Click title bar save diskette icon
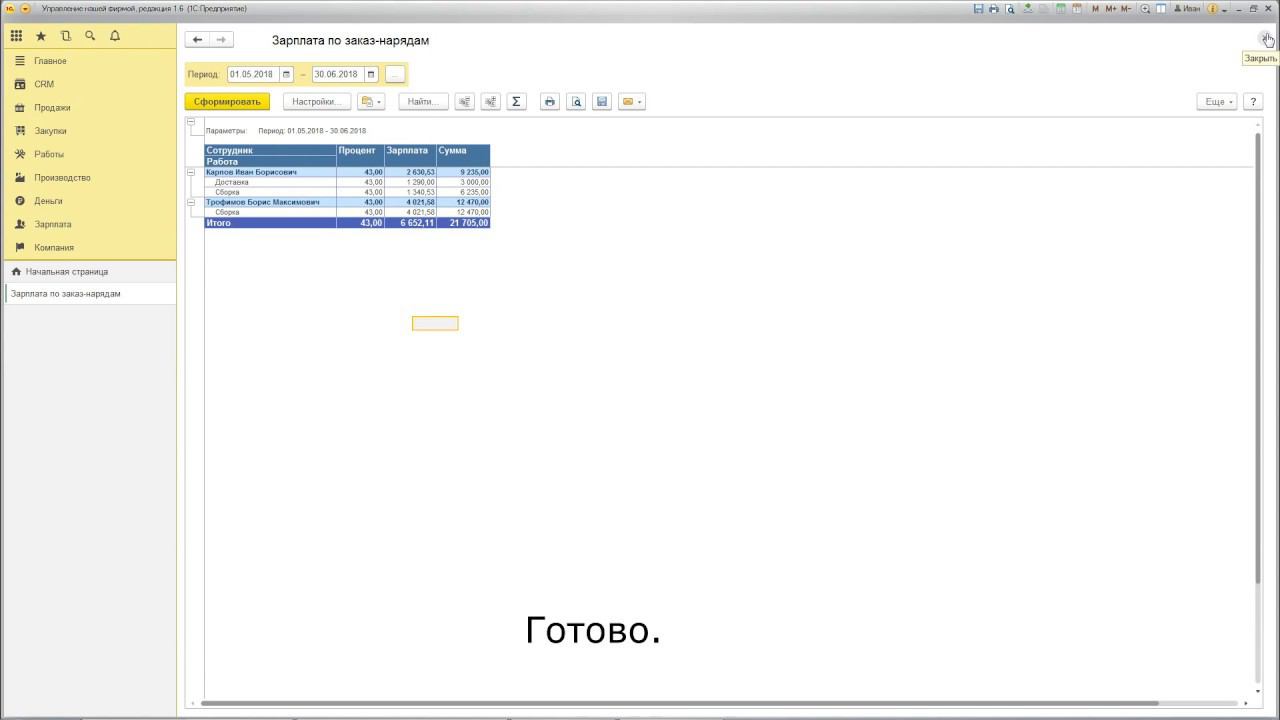1280x720 pixels. click(978, 8)
